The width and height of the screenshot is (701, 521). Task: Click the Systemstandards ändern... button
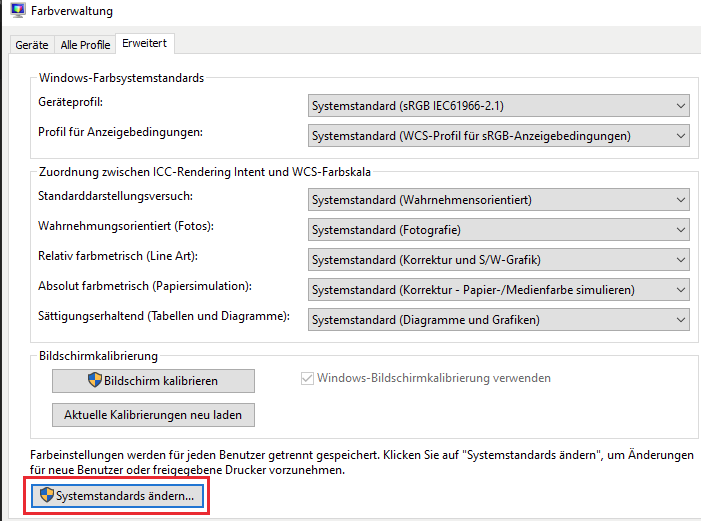click(x=118, y=496)
